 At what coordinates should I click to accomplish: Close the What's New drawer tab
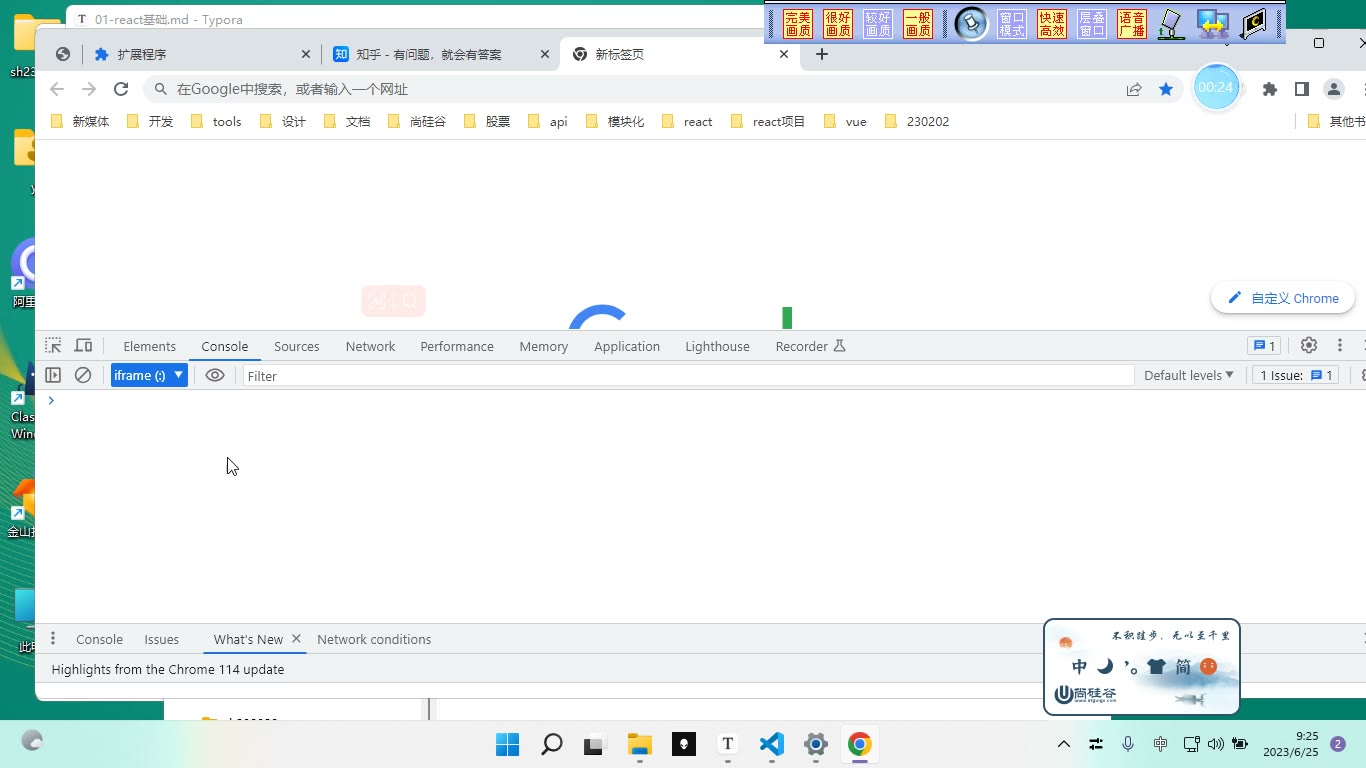tap(296, 638)
